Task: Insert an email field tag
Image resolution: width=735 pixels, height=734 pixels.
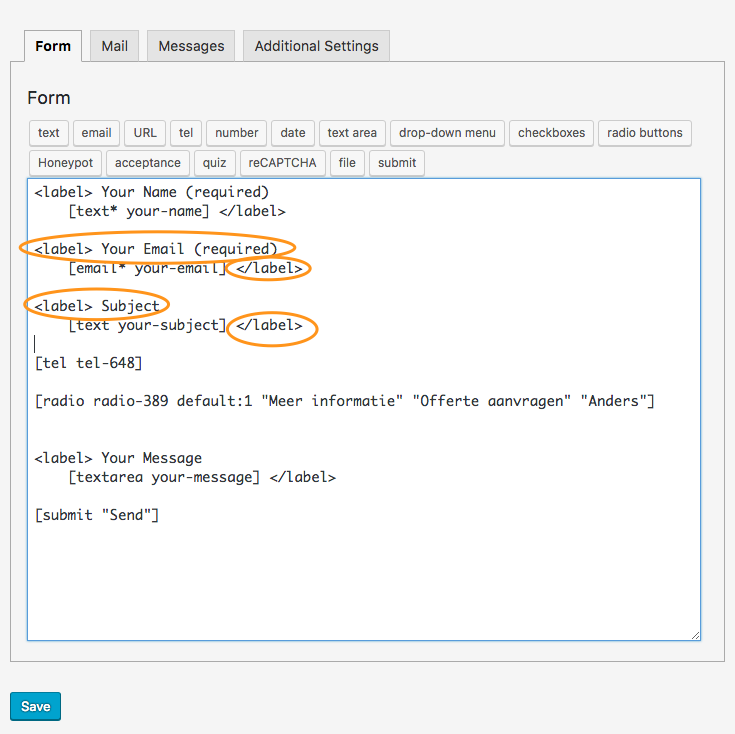Action: (96, 133)
